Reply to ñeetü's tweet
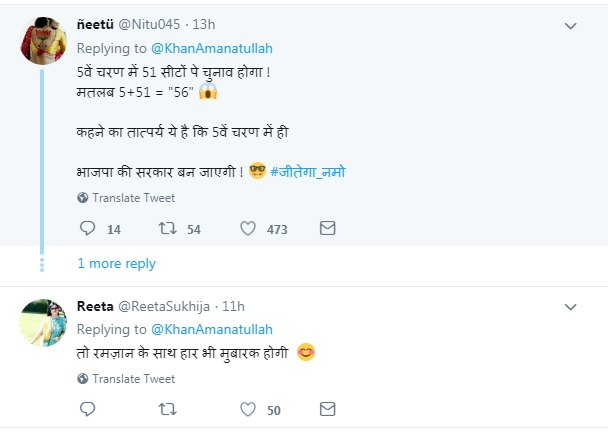608x434 pixels. tap(87, 229)
